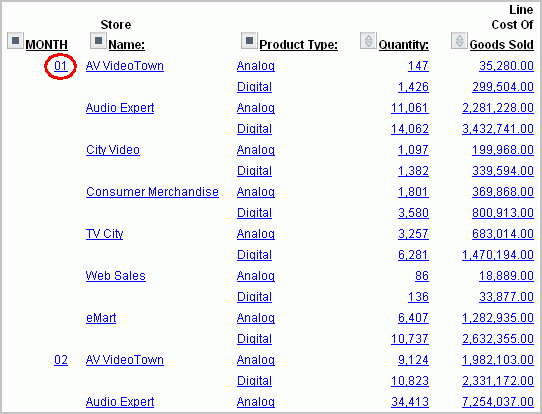Open the Quantity column header link
Screen dimensions: 542x414
point(404,45)
